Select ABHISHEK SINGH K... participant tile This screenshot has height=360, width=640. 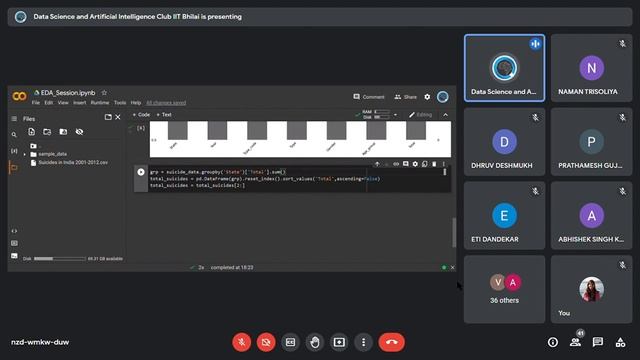click(x=591, y=216)
